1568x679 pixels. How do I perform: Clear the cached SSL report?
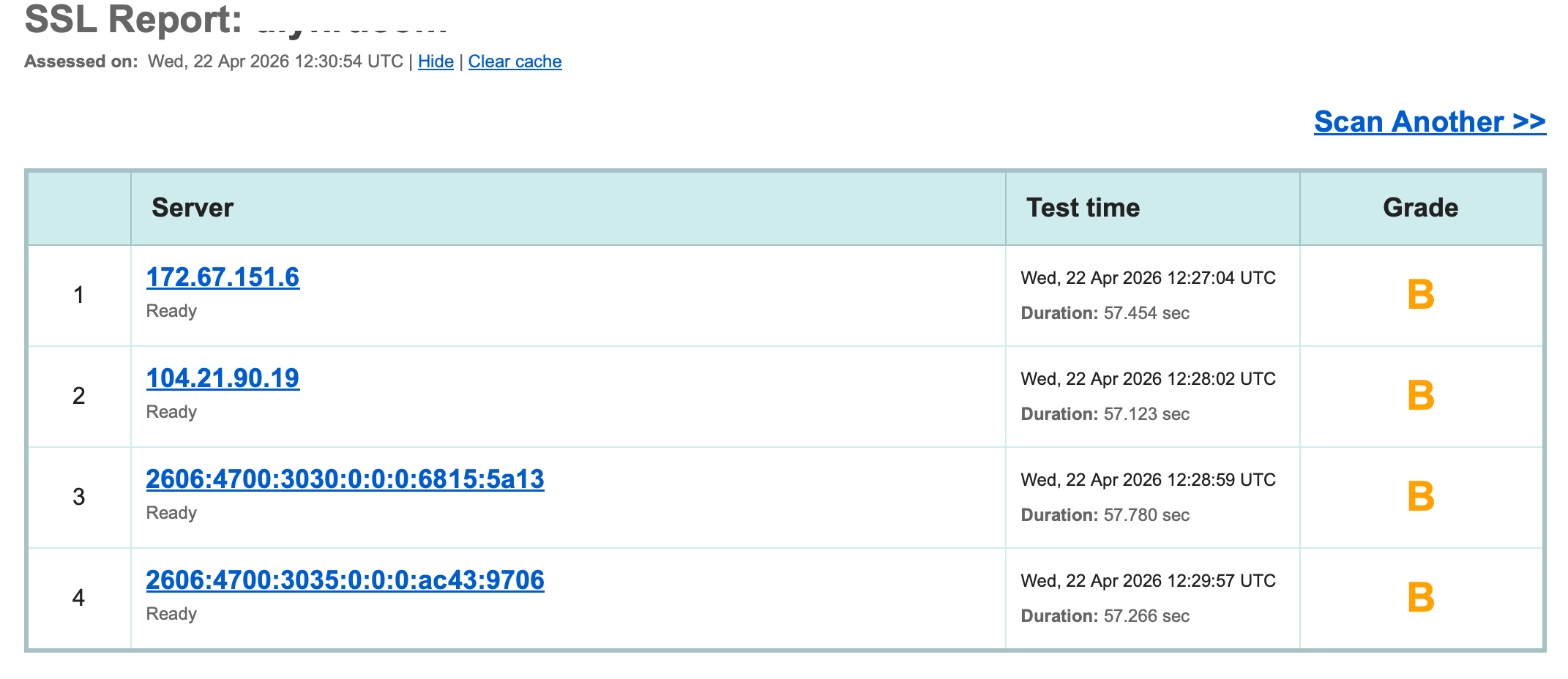[x=515, y=61]
